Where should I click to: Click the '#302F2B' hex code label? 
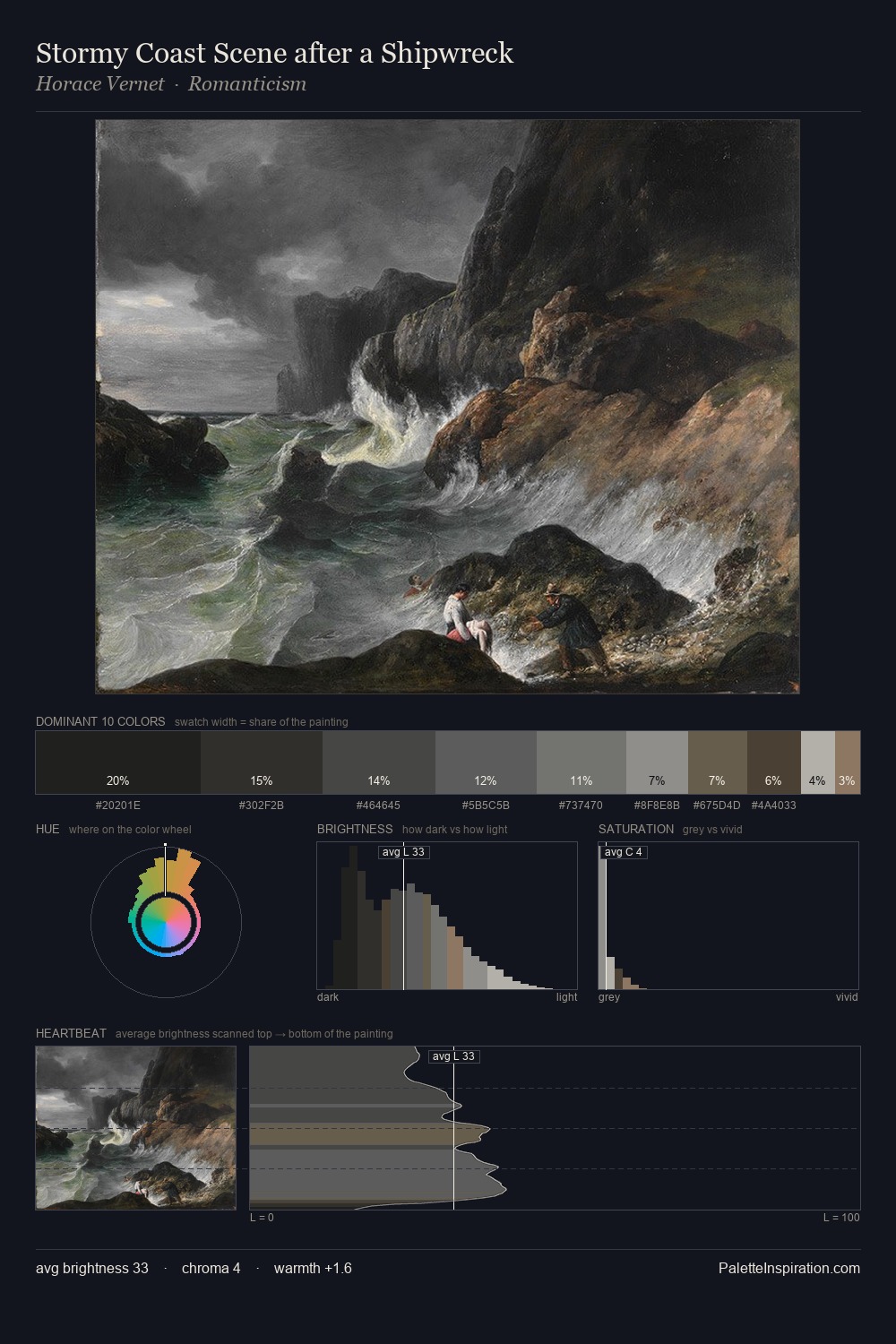pyautogui.click(x=262, y=806)
